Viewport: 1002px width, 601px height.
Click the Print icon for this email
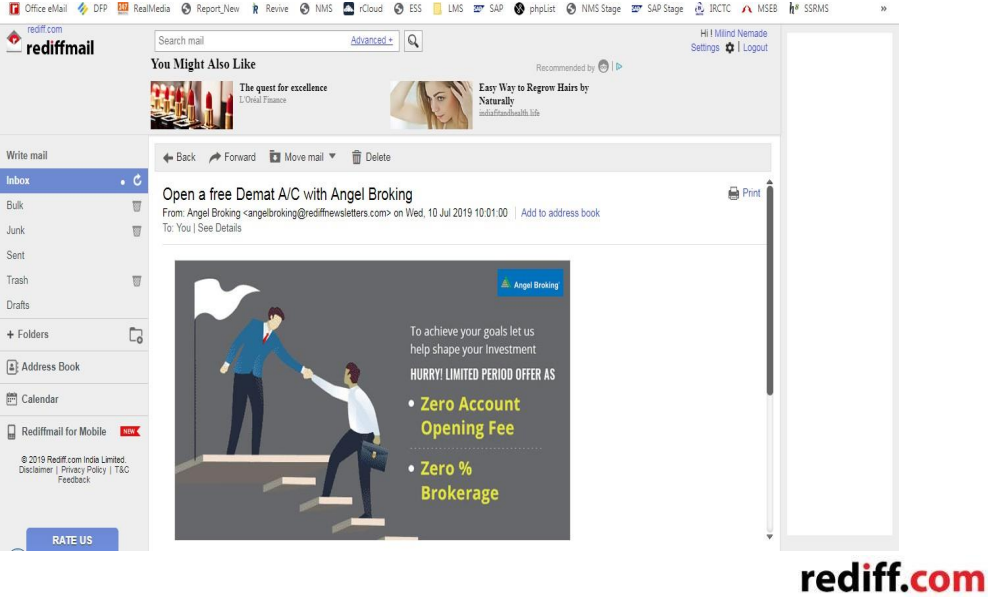pyautogui.click(x=734, y=194)
